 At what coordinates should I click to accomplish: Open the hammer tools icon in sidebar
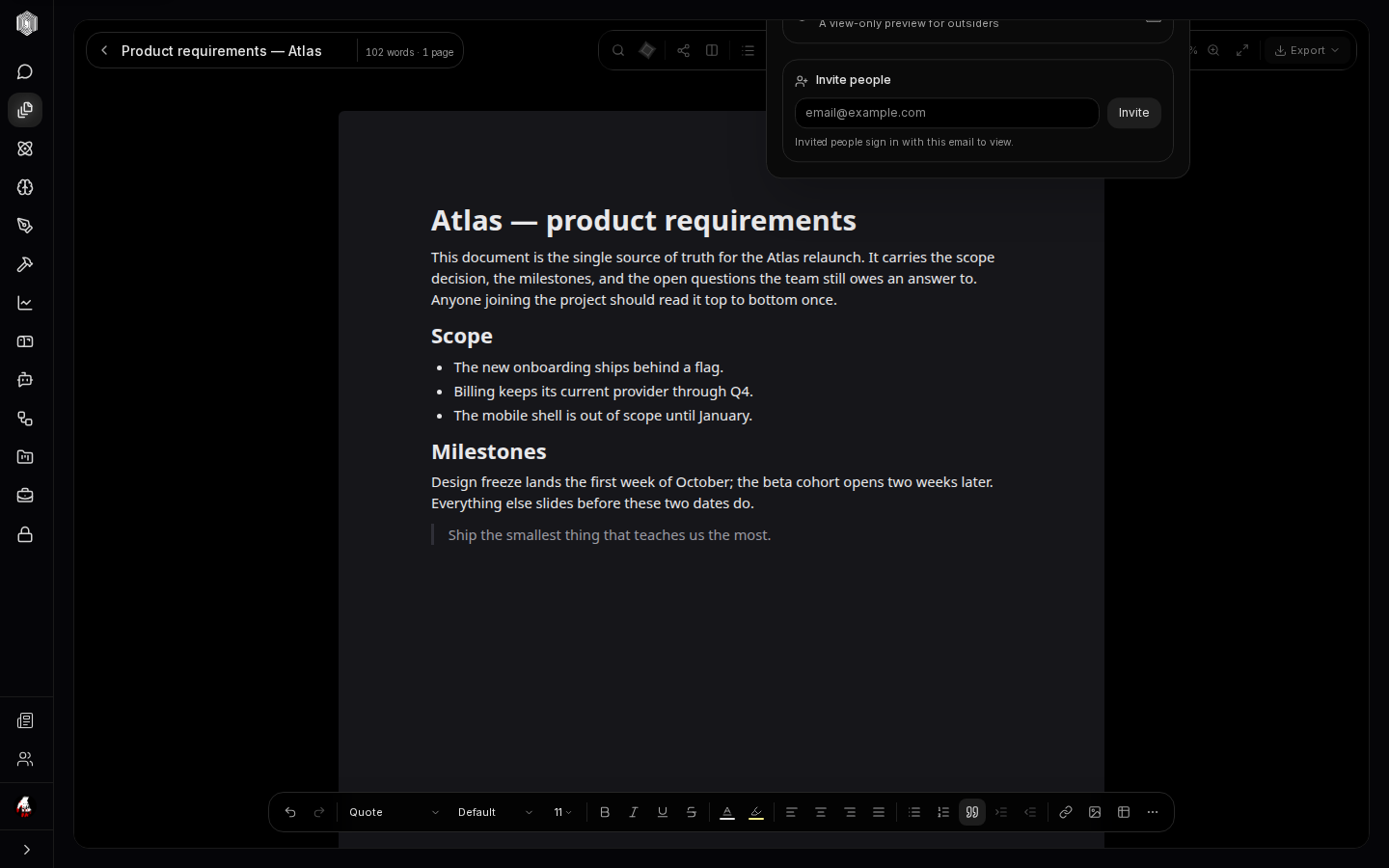pos(25,264)
